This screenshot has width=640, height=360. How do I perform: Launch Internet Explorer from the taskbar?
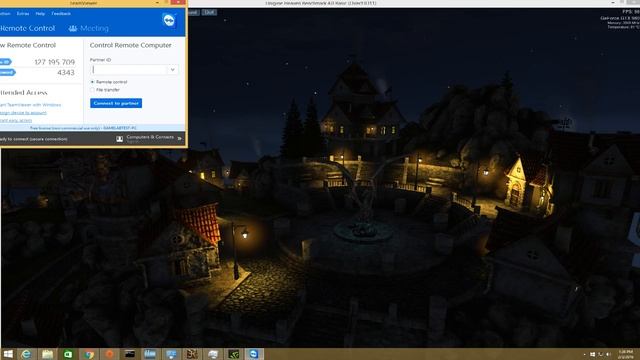point(26,354)
